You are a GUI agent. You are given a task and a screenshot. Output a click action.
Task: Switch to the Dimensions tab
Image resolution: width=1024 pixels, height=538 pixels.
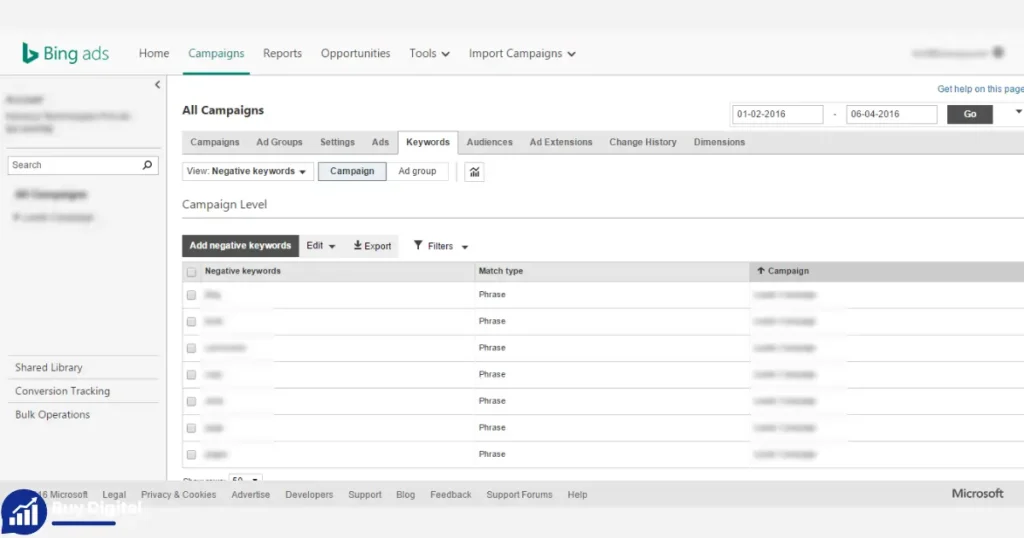click(719, 142)
